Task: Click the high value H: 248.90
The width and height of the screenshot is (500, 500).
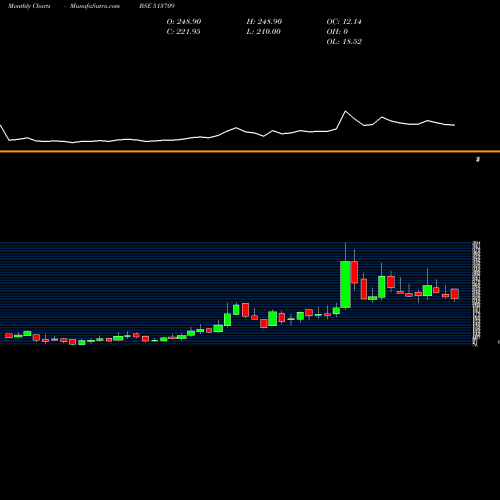Action: pos(264,22)
